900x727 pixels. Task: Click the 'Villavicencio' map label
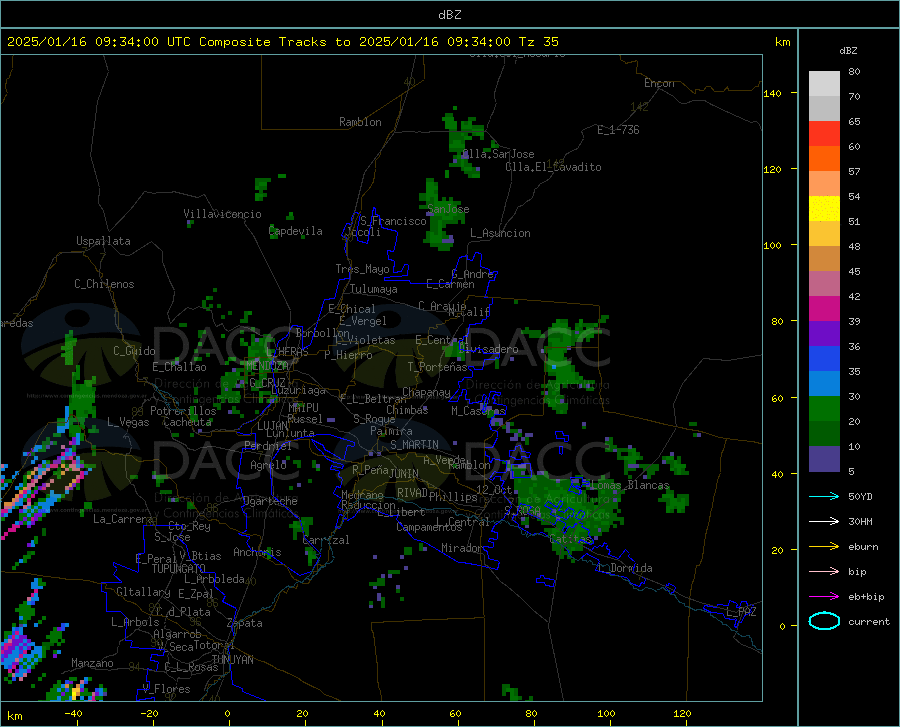pyautogui.click(x=223, y=214)
